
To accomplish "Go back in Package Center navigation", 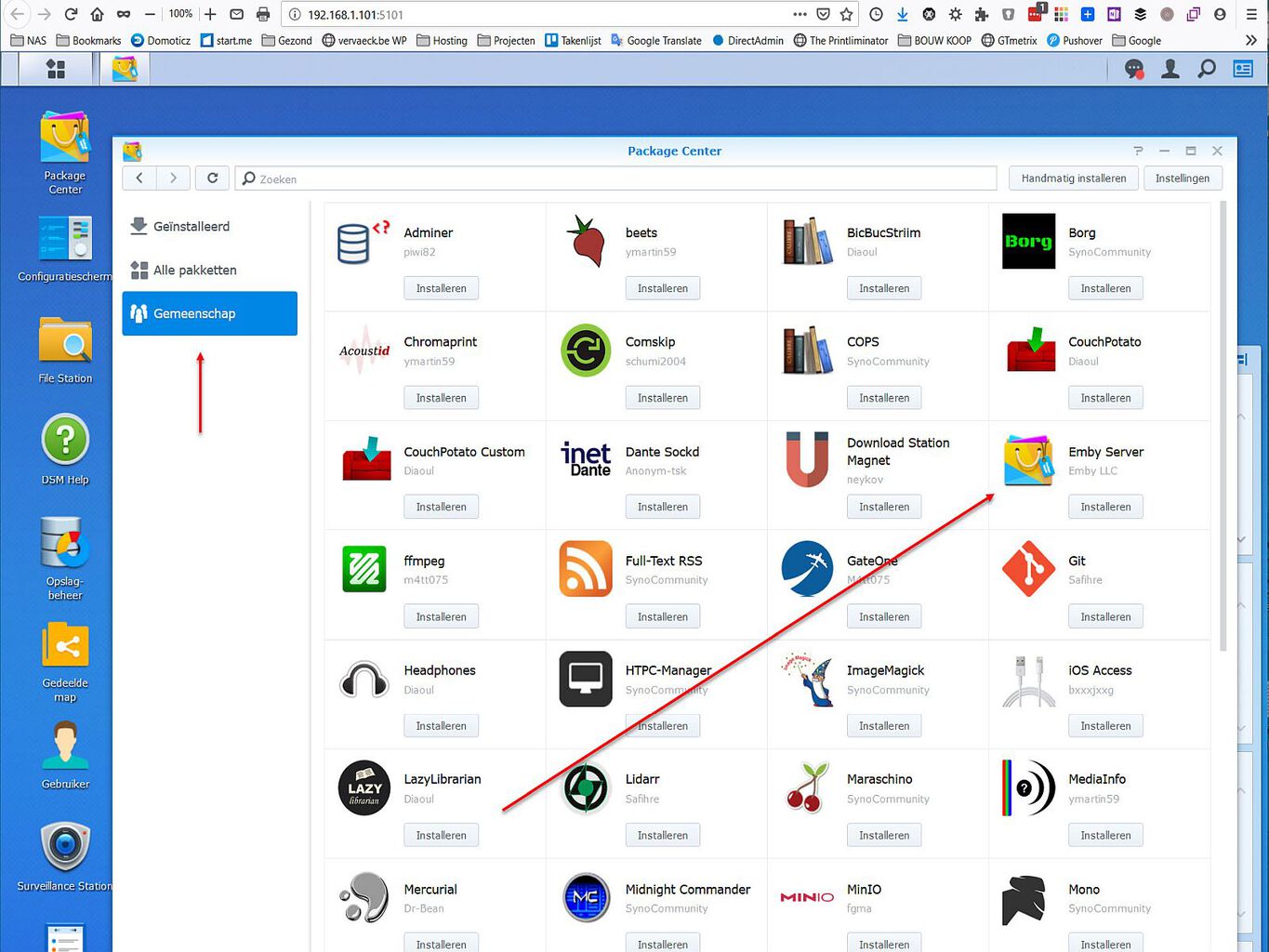I will pos(139,178).
